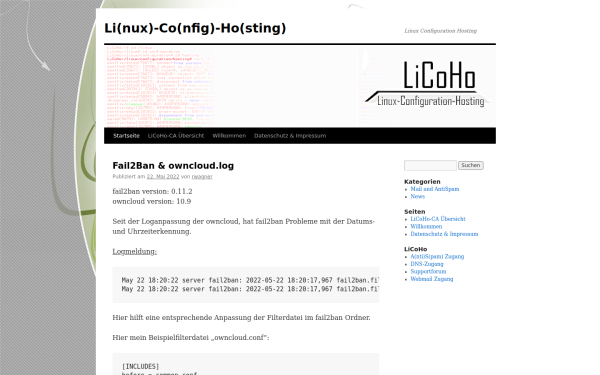Go to the Startseite menu item
The image size is (600, 375).
pos(126,136)
